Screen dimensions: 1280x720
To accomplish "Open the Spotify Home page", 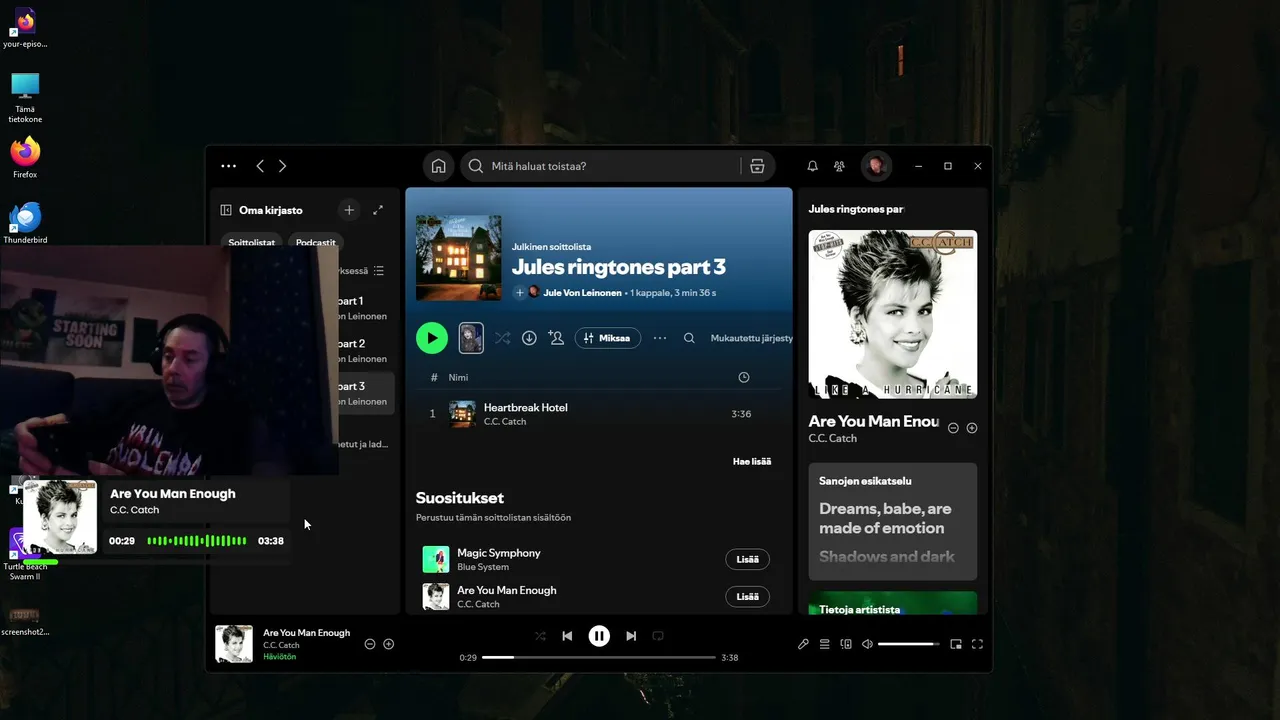I will 438,166.
